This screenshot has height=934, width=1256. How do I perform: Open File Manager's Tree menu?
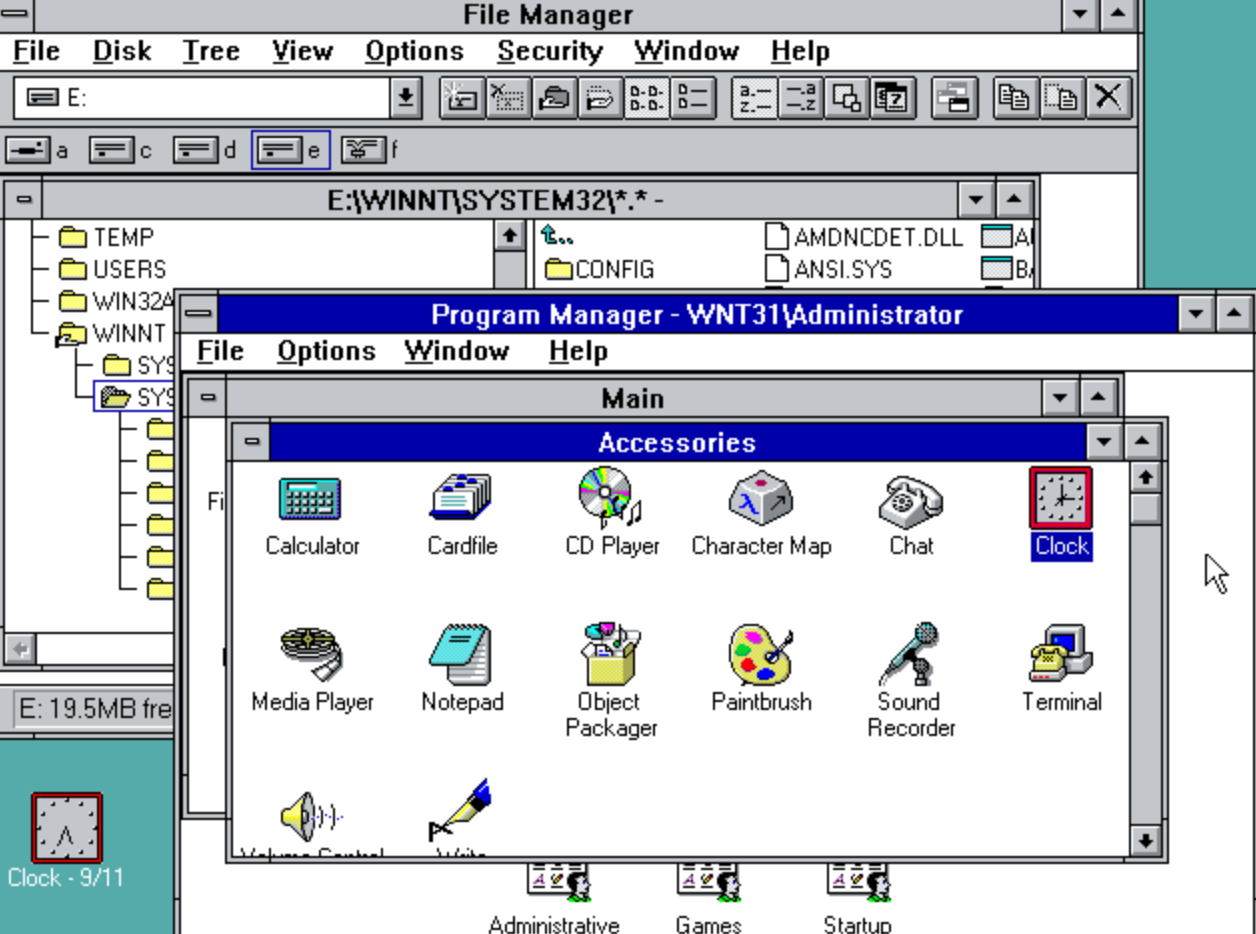pyautogui.click(x=211, y=51)
